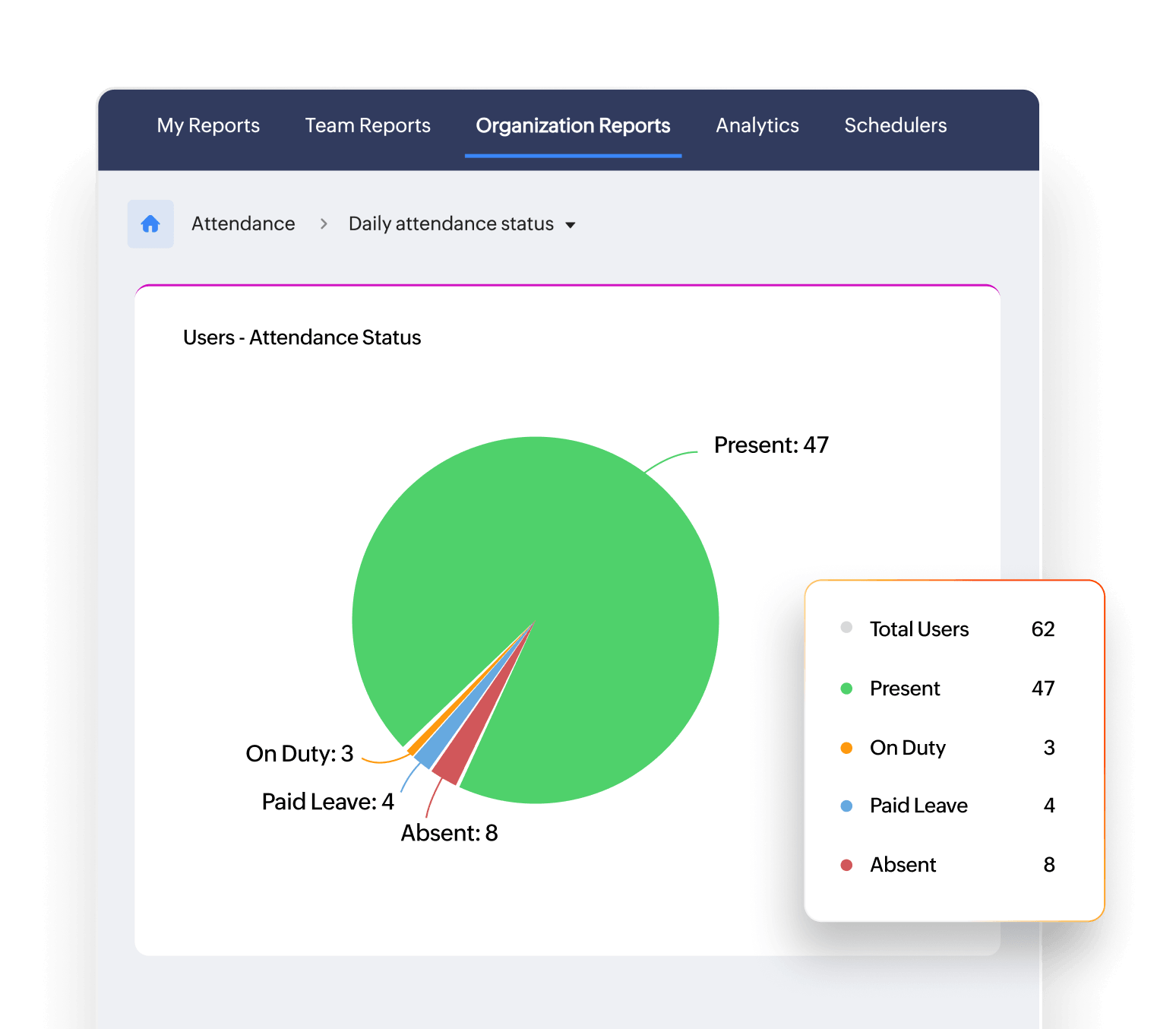This screenshot has width=1176, height=1029.
Task: Click the 'Paid Leave: 4' chart label
Action: click(327, 802)
